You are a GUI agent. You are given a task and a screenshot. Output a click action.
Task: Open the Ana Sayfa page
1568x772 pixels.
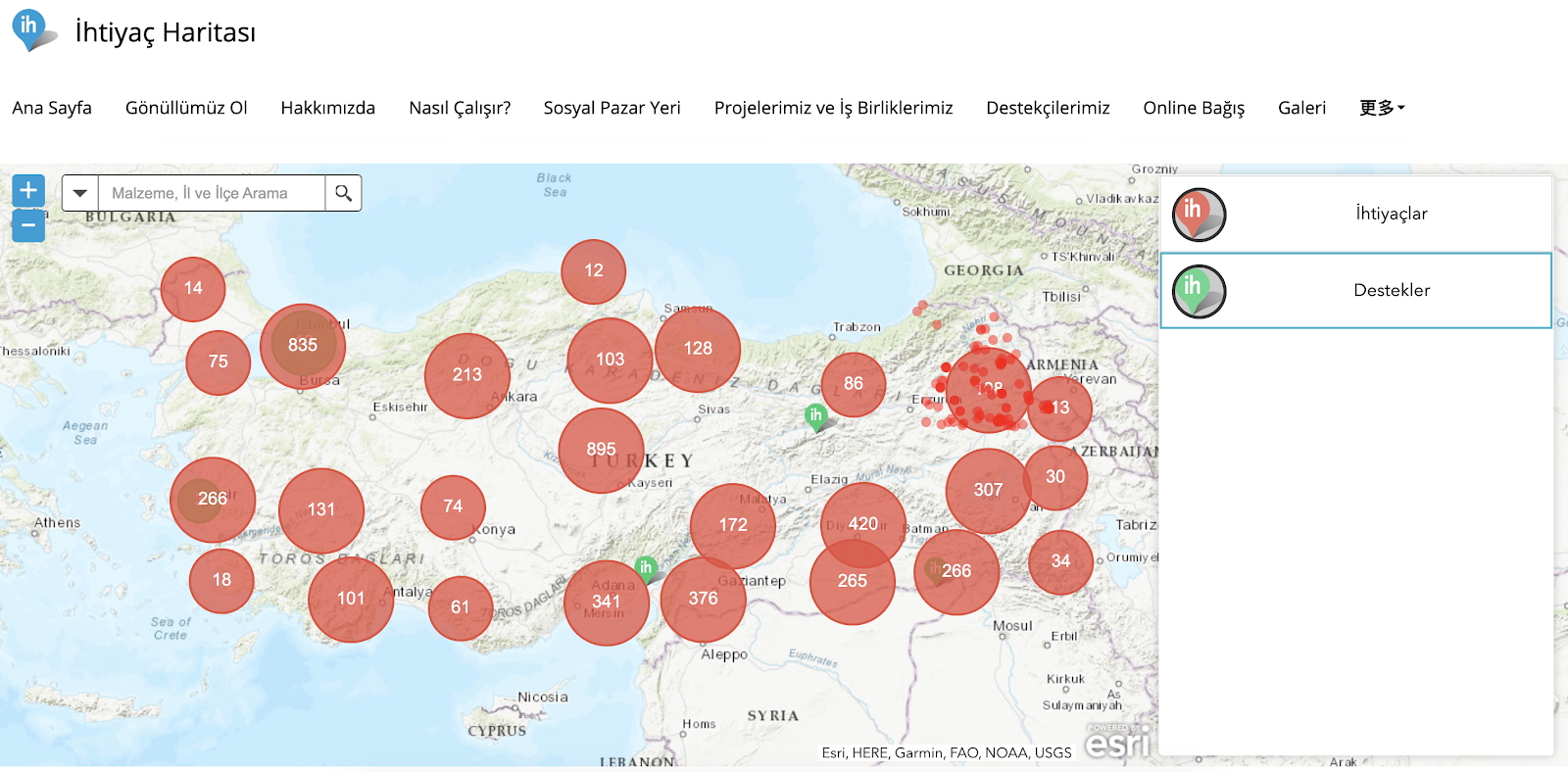[x=52, y=108]
